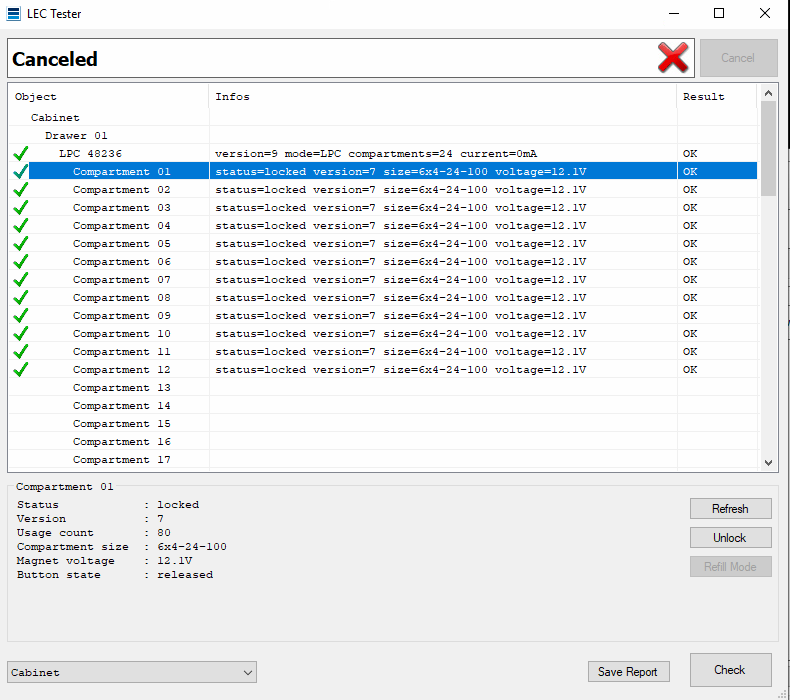Screen dimensions: 790x700
Task: Click the Usage count value 80
Action: 164,533
